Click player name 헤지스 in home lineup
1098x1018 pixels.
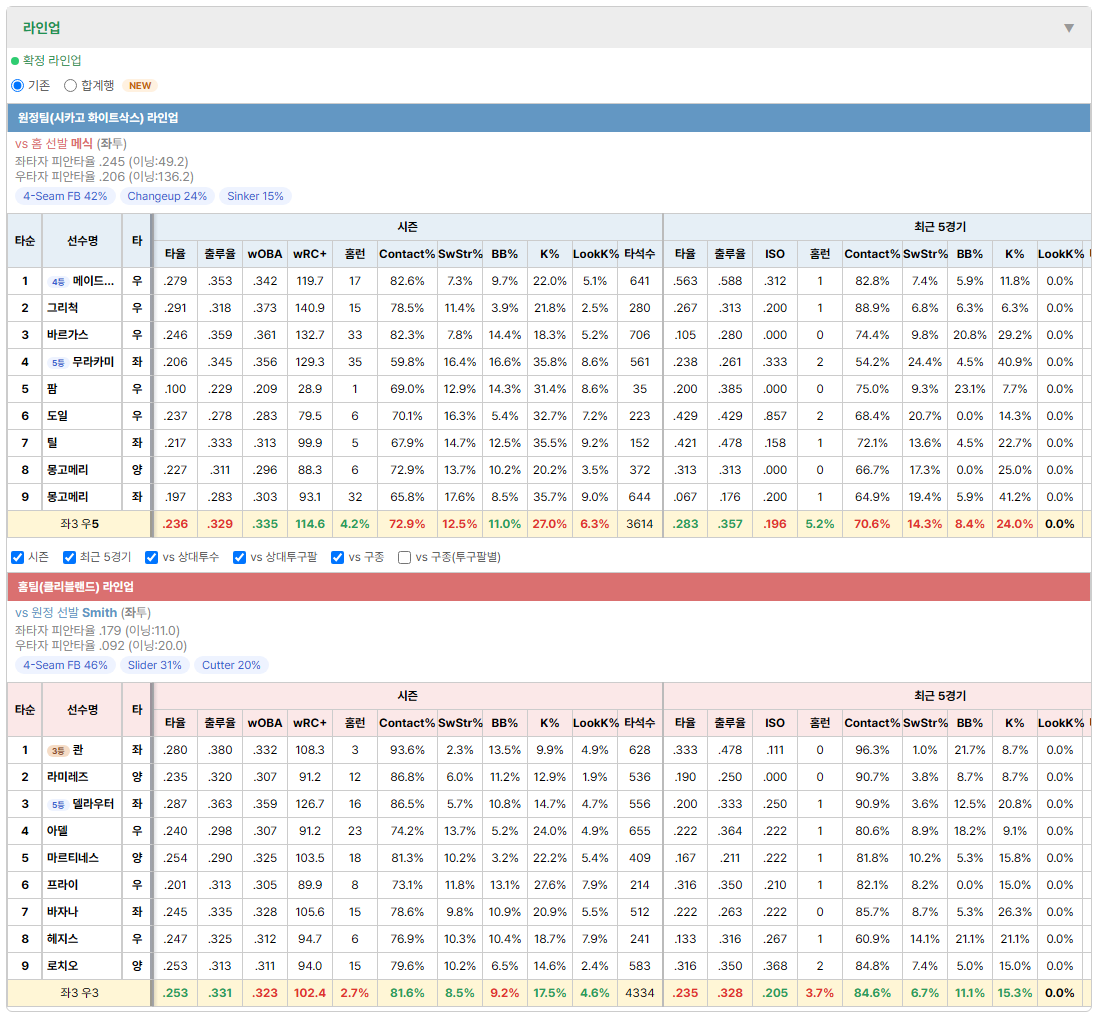tap(62, 939)
